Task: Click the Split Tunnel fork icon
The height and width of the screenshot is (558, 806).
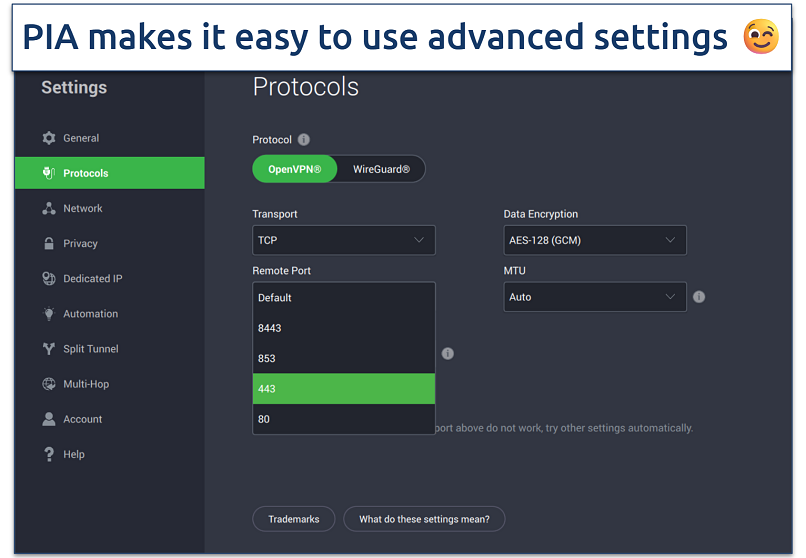Action: (48, 349)
